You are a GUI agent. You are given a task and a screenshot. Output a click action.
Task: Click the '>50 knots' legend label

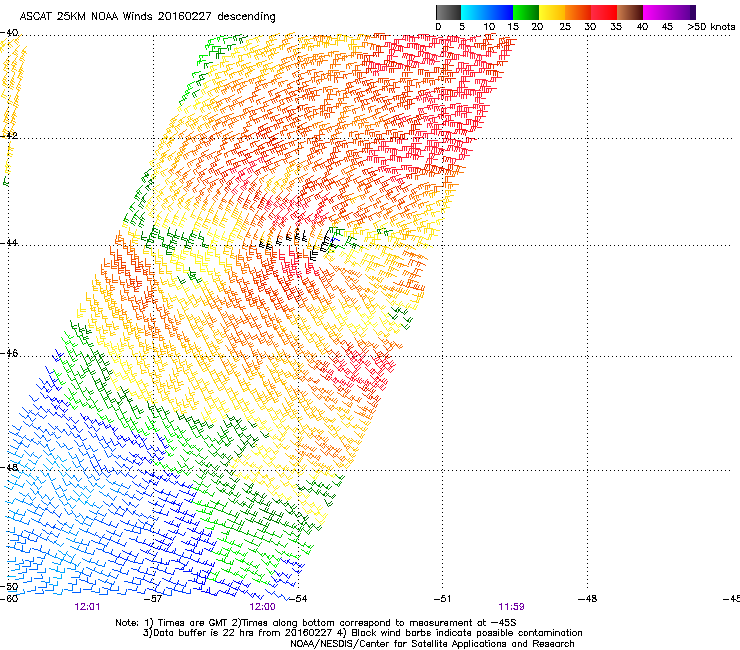click(x=711, y=27)
